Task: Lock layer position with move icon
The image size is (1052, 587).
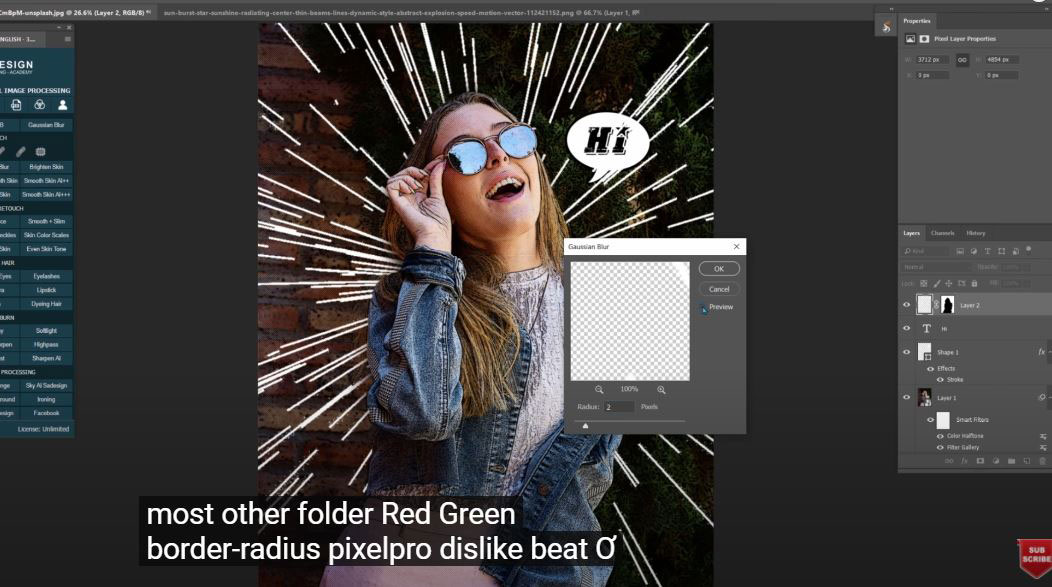Action: tap(949, 283)
